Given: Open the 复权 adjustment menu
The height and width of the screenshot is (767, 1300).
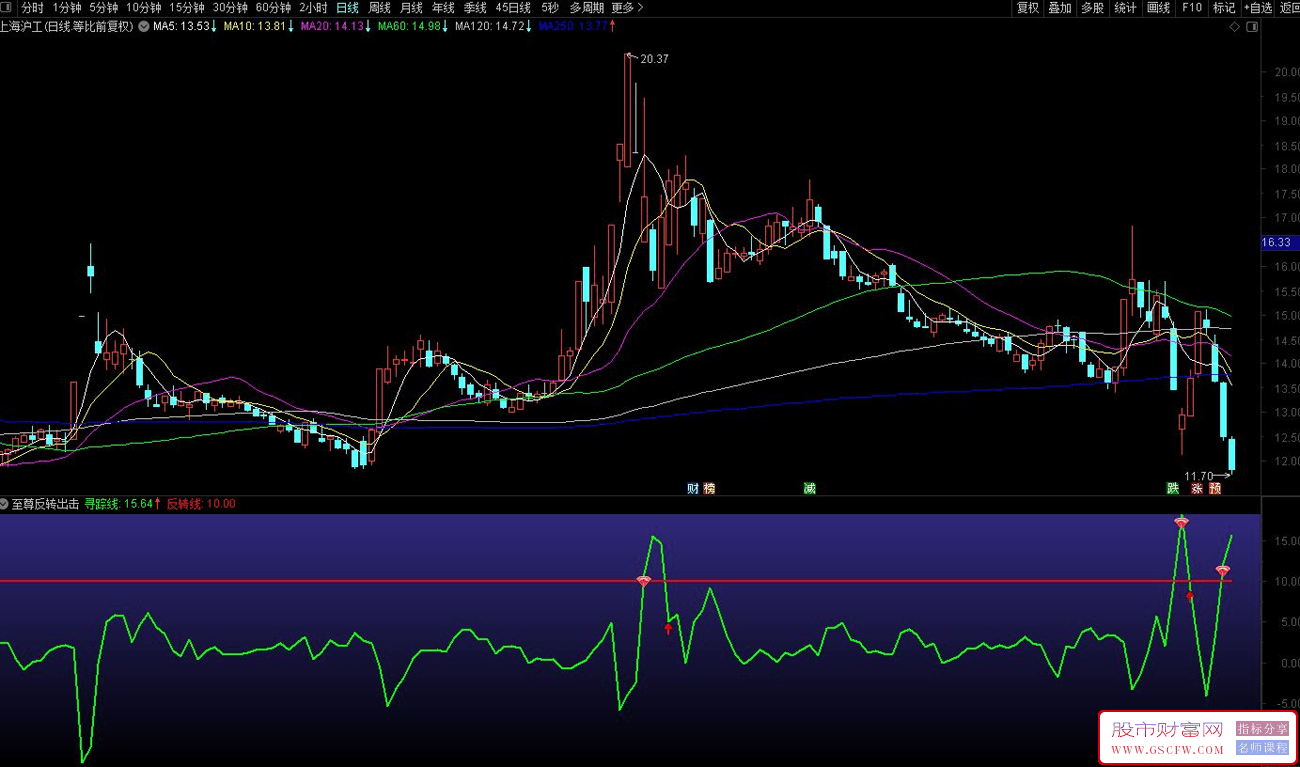Looking at the screenshot, I should click(x=1028, y=7).
